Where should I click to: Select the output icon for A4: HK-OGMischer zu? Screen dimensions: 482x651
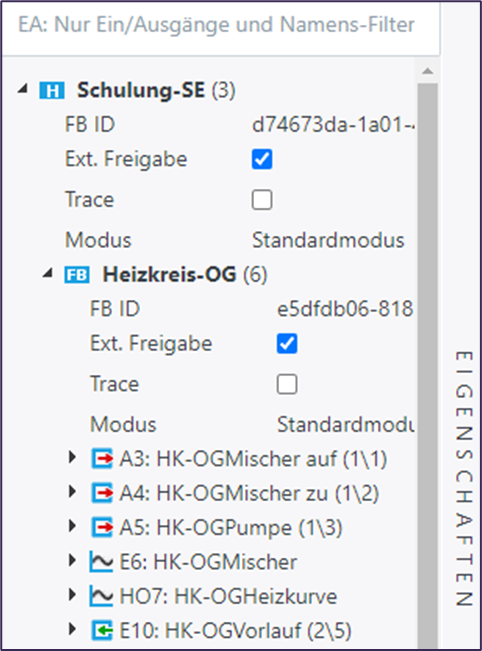(102, 493)
